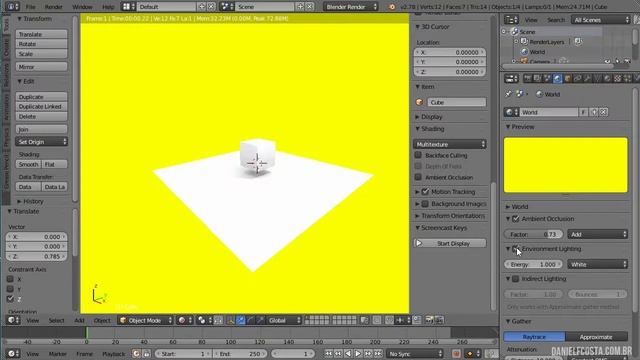The height and width of the screenshot is (360, 640).
Task: Toggle the 3D manipulator widget icon
Action: click(231, 320)
